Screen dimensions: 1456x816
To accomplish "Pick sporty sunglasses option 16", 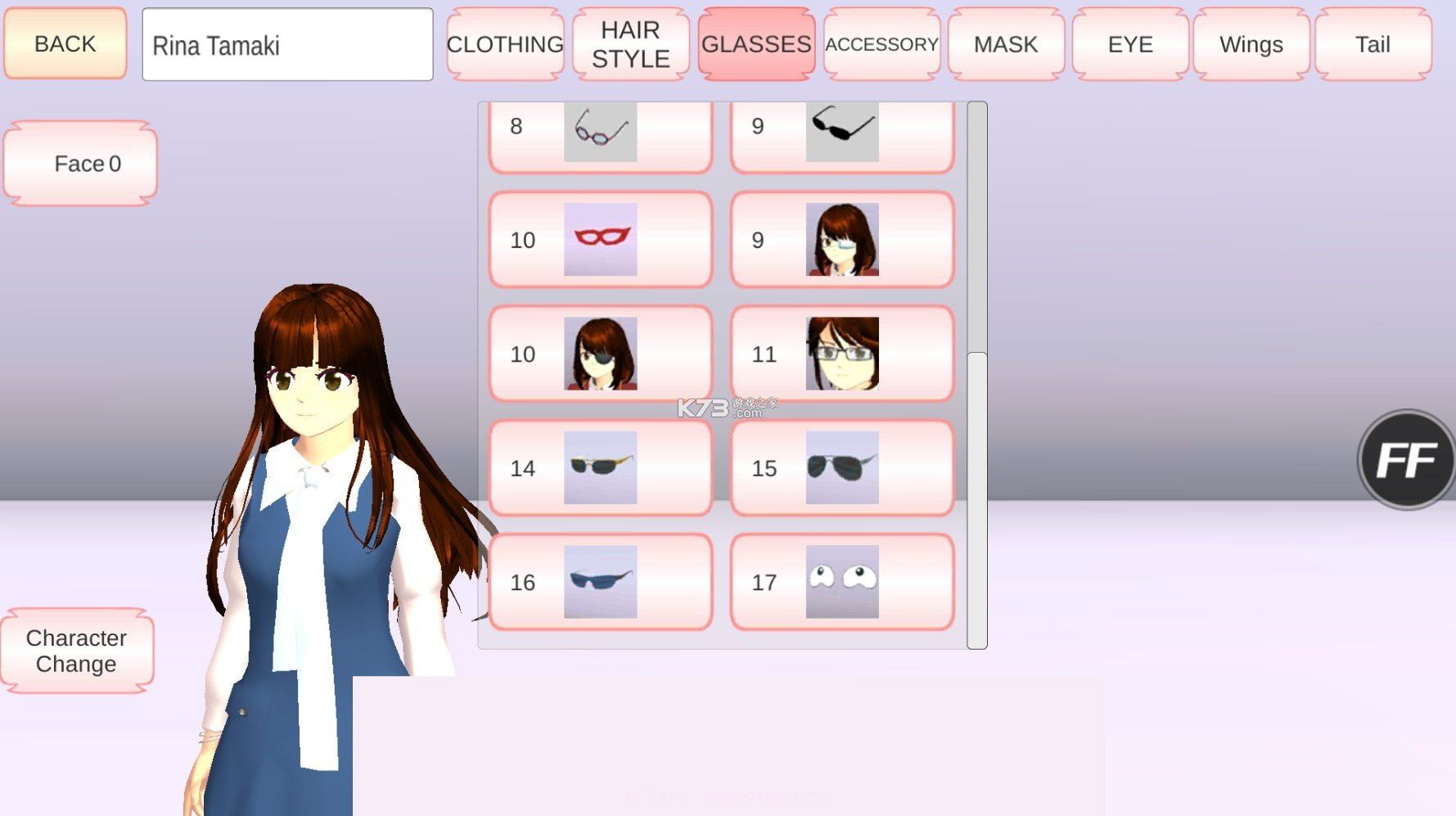I will click(599, 581).
